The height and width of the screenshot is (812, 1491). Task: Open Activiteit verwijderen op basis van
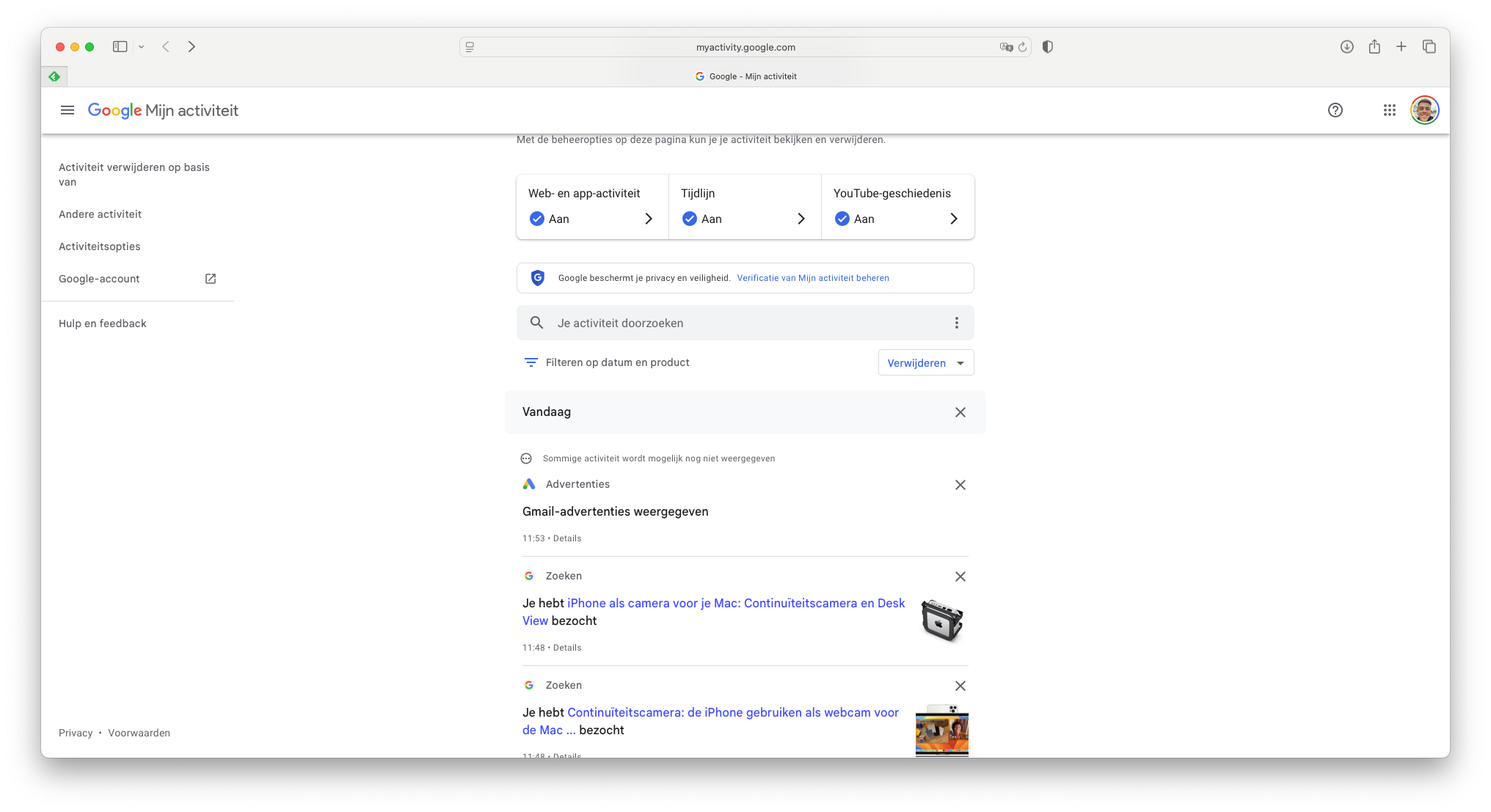pyautogui.click(x=134, y=175)
